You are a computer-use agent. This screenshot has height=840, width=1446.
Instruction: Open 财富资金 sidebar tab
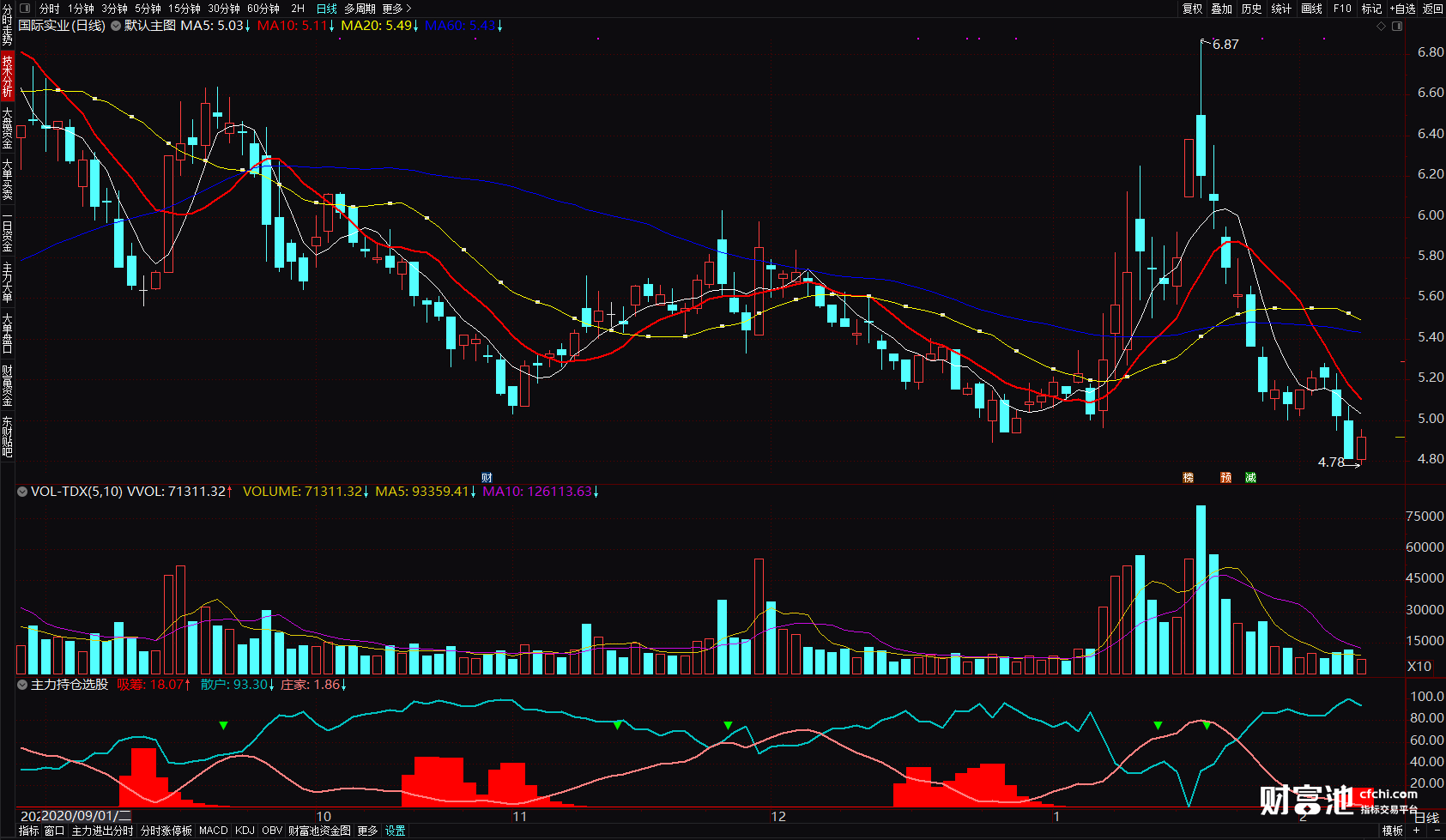[7, 385]
